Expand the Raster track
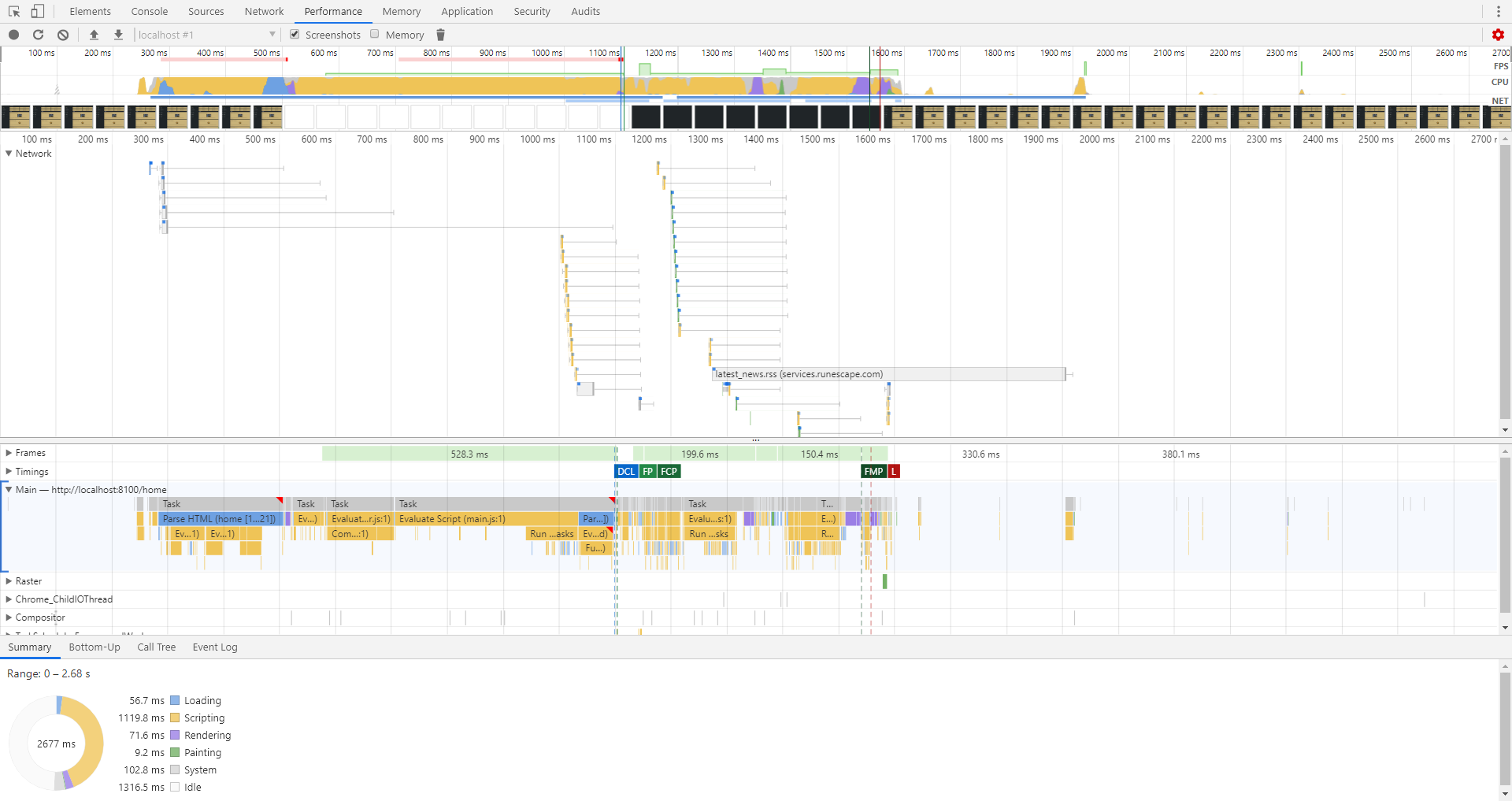 9,581
